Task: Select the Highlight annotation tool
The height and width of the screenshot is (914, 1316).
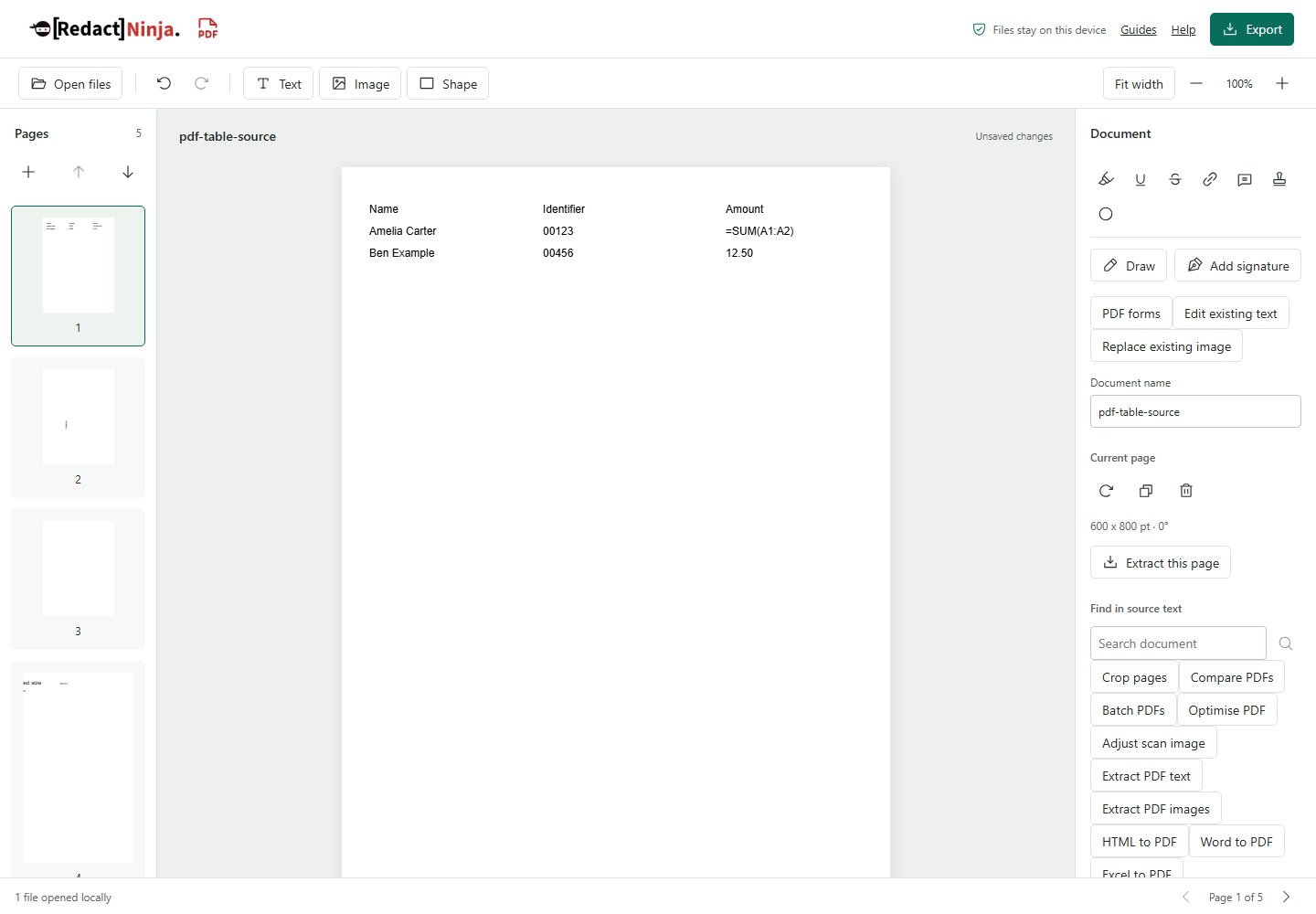Action: click(x=1106, y=179)
